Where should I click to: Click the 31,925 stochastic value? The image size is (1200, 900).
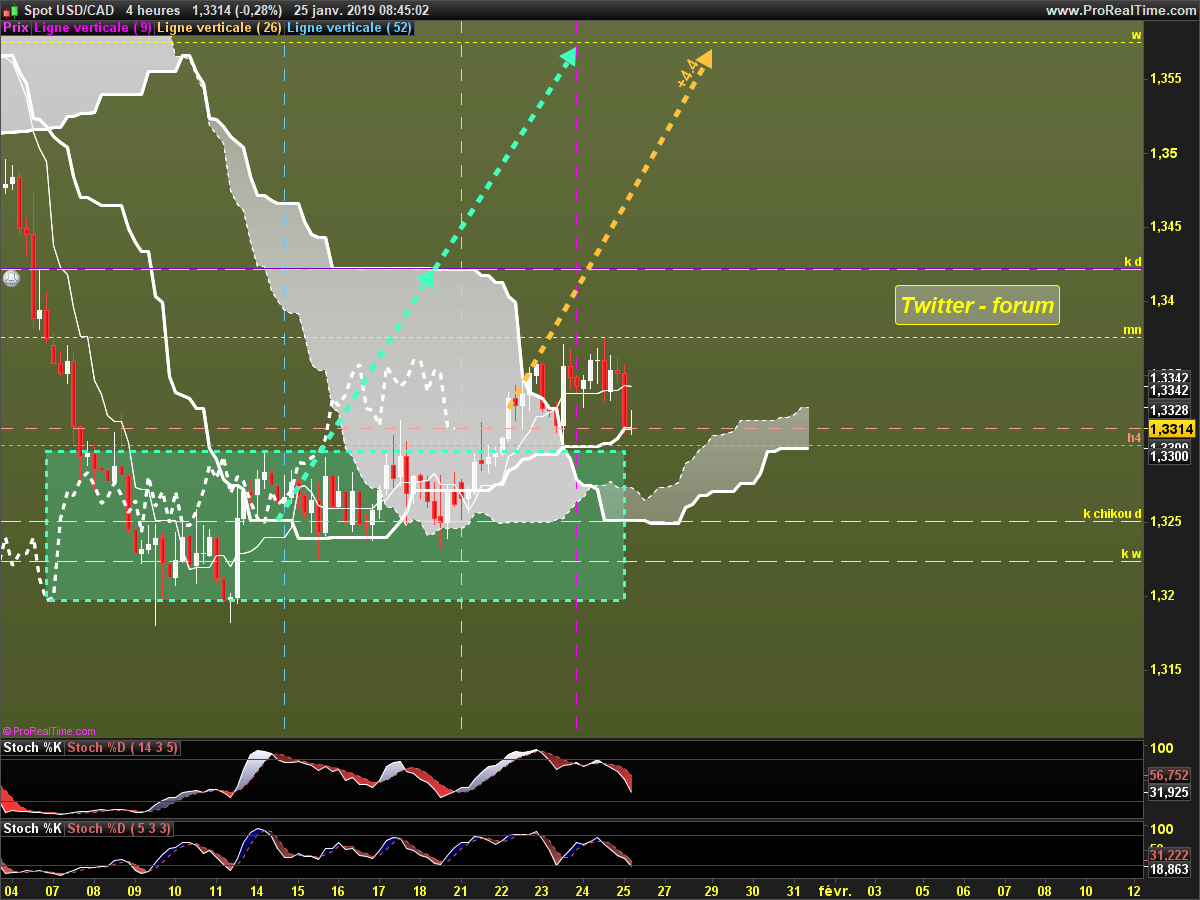pos(1169,792)
